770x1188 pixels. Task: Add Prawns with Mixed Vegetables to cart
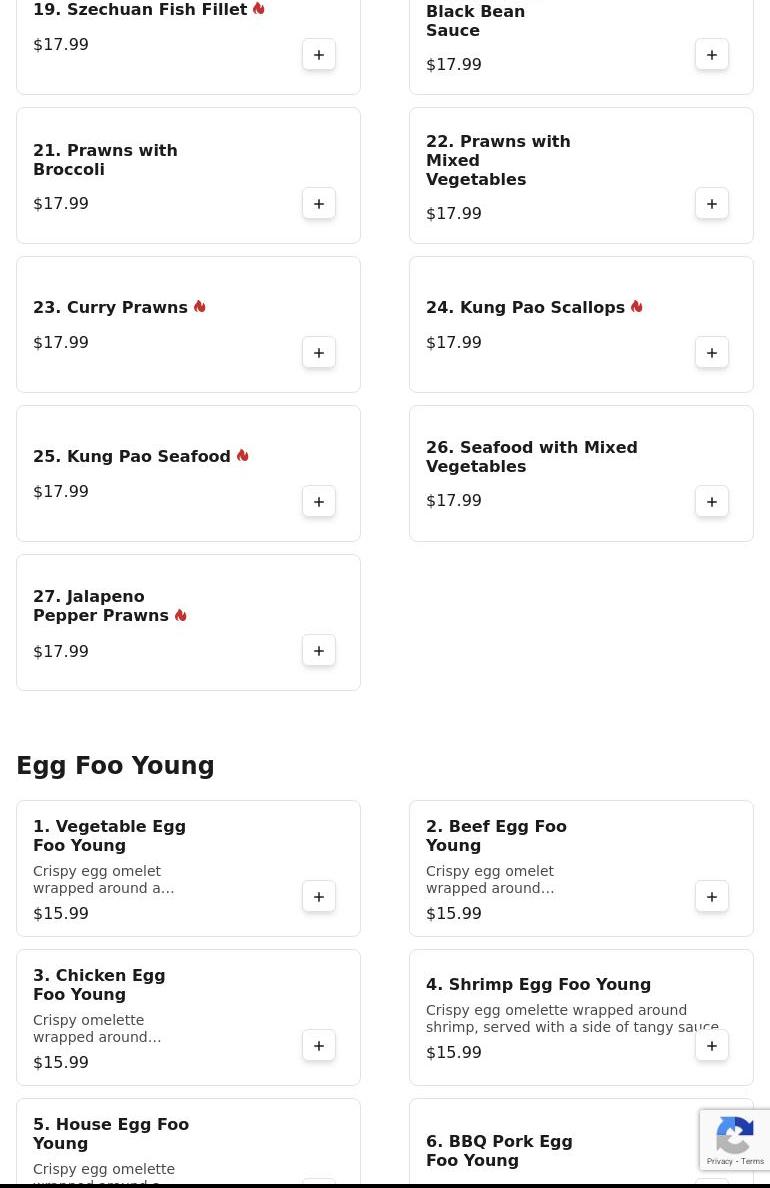click(x=712, y=203)
